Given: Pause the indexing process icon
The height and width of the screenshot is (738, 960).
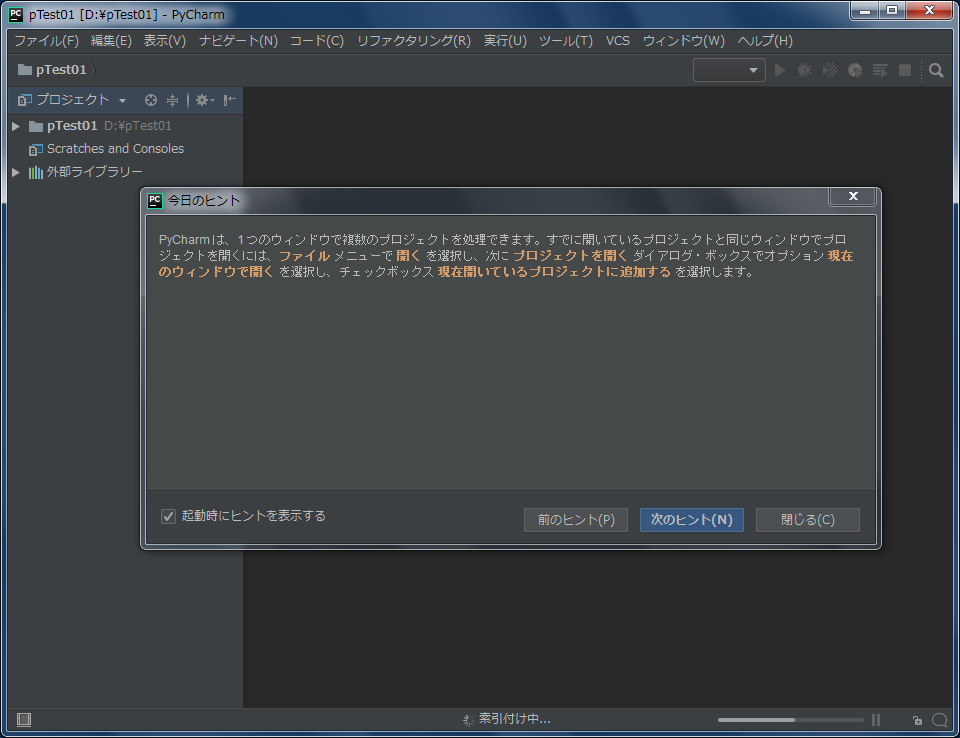Looking at the screenshot, I should [876, 720].
